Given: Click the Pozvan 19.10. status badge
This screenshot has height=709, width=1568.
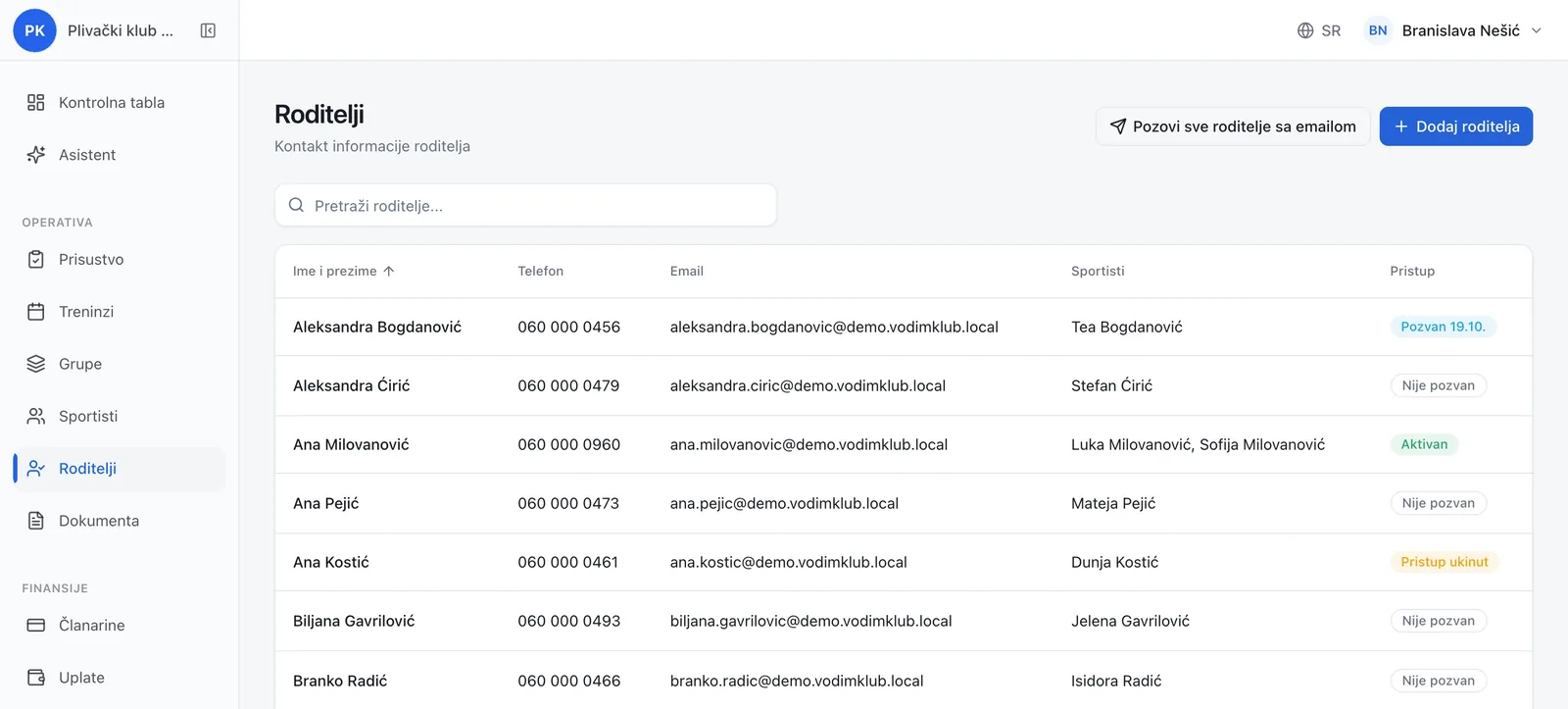Looking at the screenshot, I should [x=1443, y=327].
